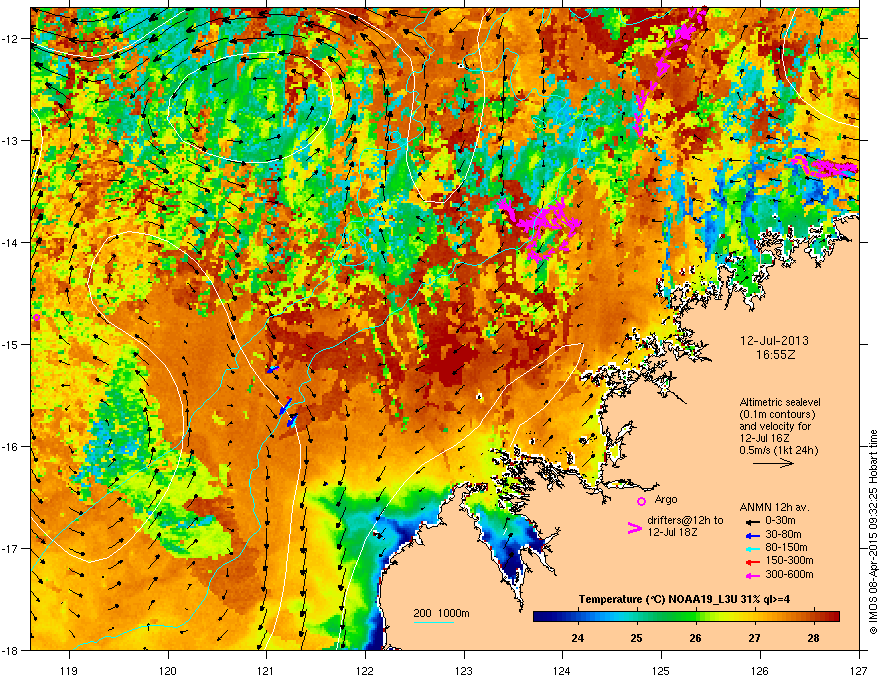880x680 pixels.
Task: Click the '300-600m' depth label
Action: pos(789,575)
